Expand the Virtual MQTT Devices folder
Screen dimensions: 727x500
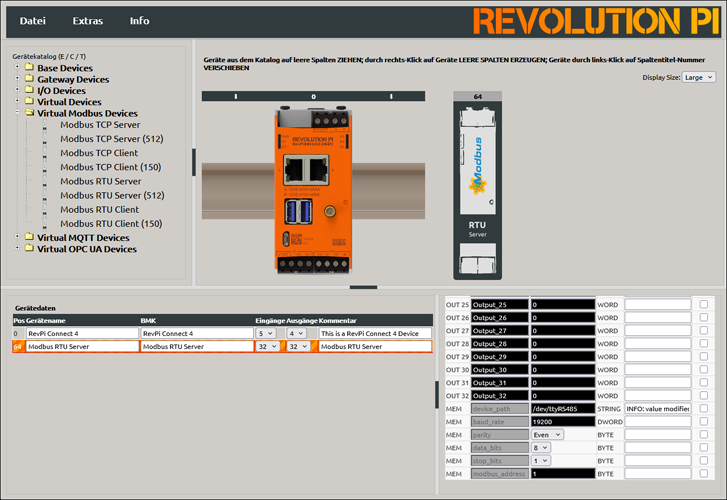click(17, 236)
